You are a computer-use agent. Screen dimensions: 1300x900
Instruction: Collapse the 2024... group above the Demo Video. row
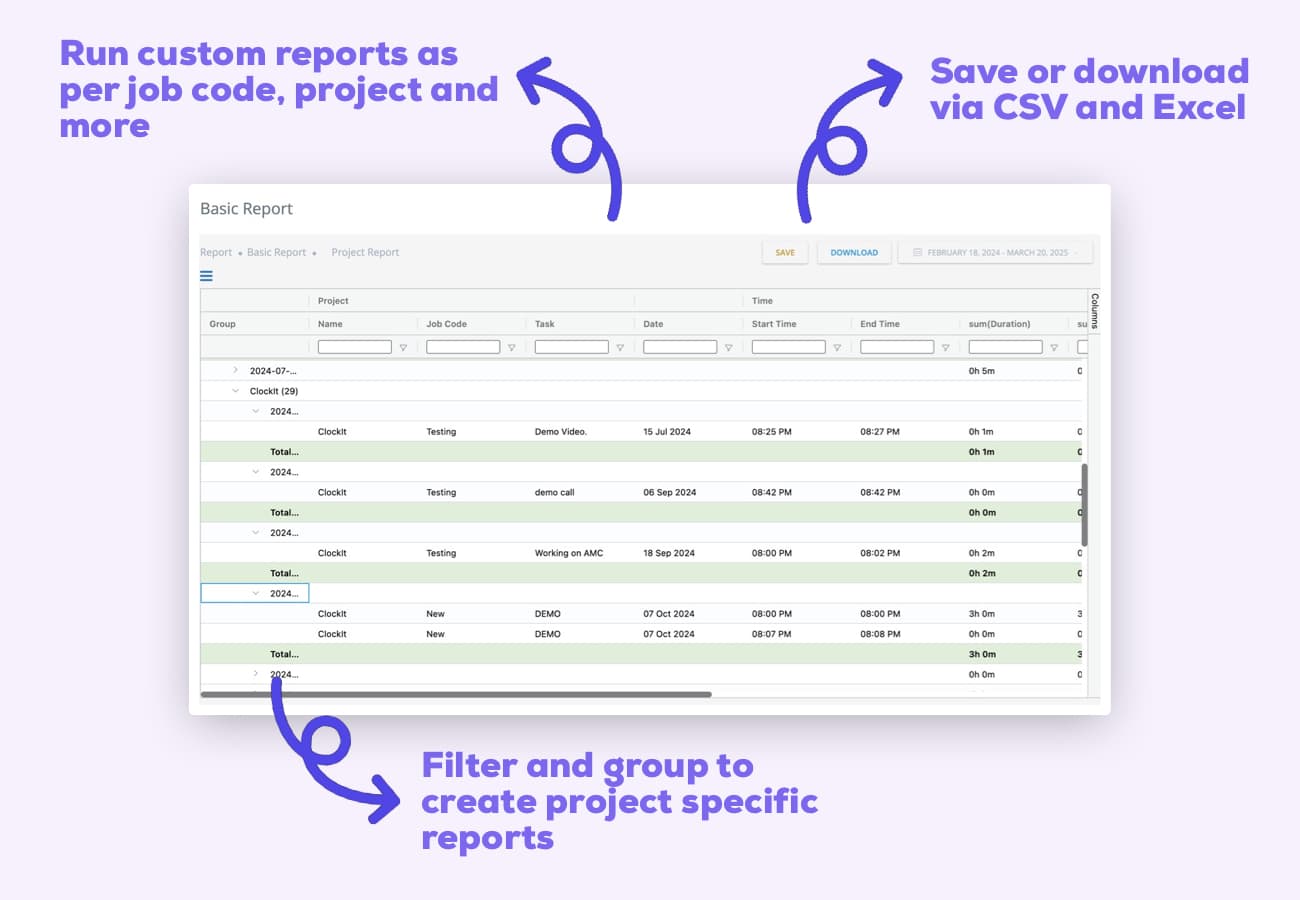256,411
